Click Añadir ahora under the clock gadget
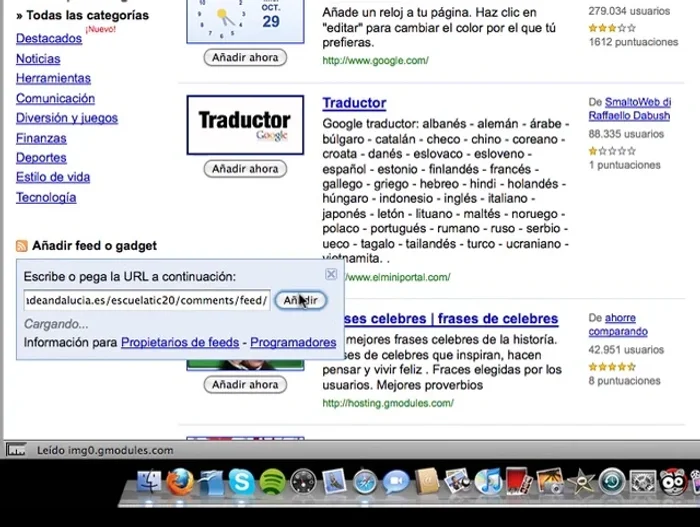Image resolution: width=700 pixels, height=527 pixels. coord(245,58)
